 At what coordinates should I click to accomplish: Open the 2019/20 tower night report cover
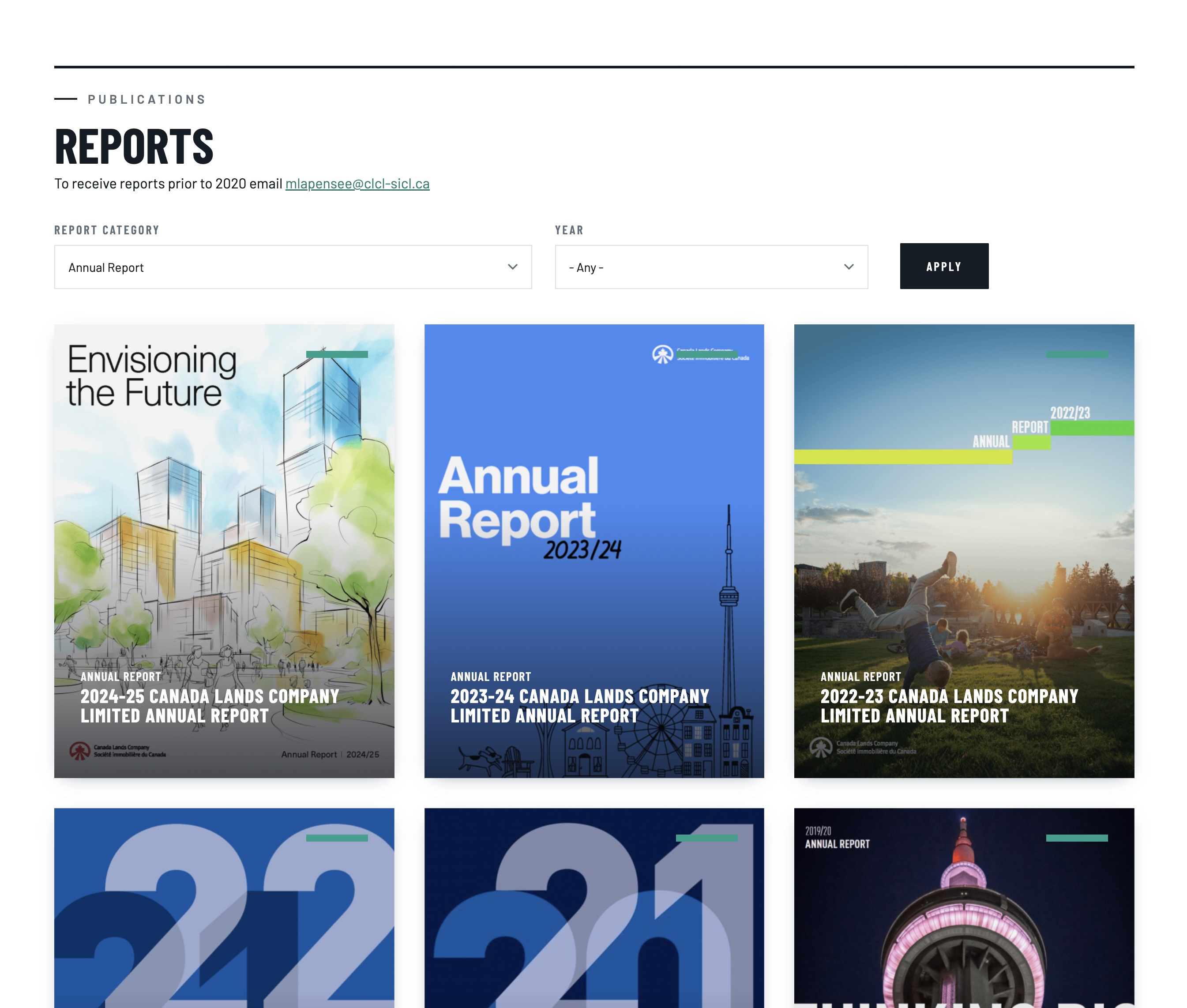(x=964, y=908)
